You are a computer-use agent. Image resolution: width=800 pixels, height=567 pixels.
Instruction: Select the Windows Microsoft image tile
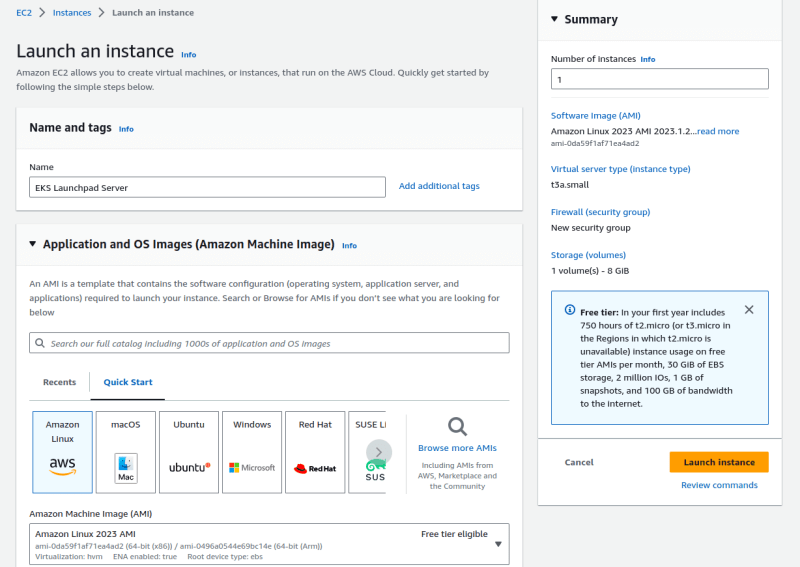tap(252, 452)
